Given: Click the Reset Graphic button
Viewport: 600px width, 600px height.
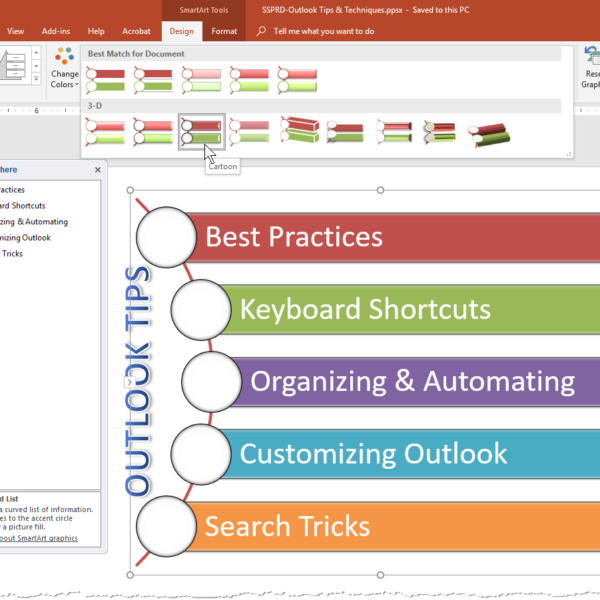Looking at the screenshot, I should pos(591,68).
